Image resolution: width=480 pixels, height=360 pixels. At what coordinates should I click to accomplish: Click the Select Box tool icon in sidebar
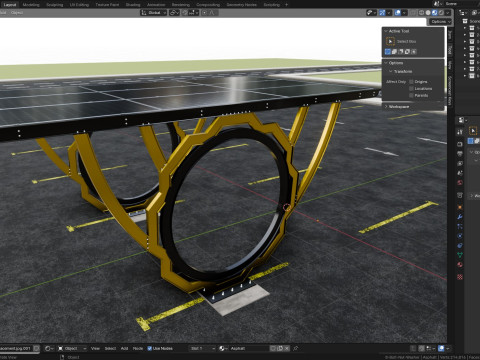pyautogui.click(x=390, y=41)
